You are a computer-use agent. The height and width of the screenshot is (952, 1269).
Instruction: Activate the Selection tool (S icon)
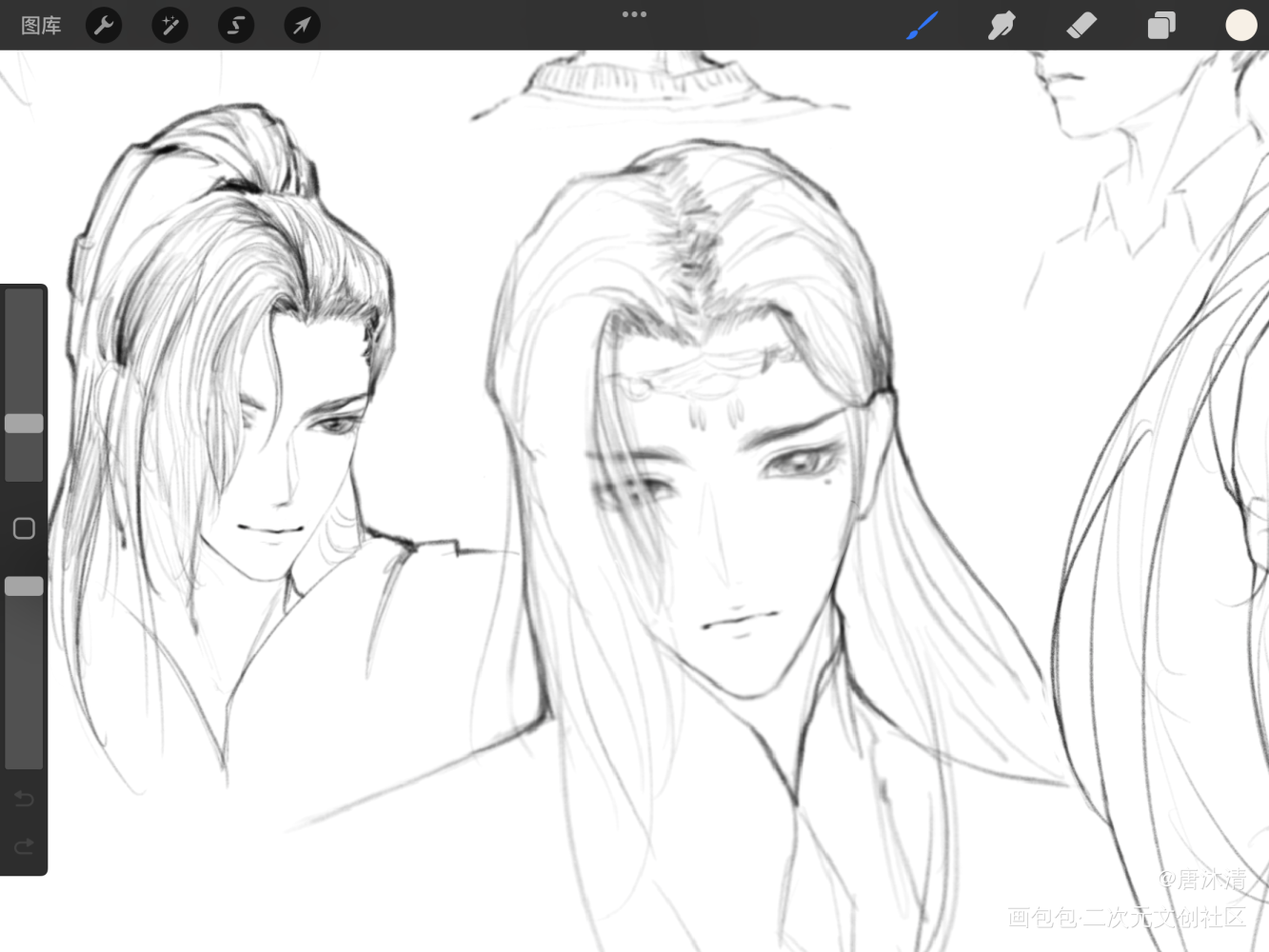click(x=235, y=26)
